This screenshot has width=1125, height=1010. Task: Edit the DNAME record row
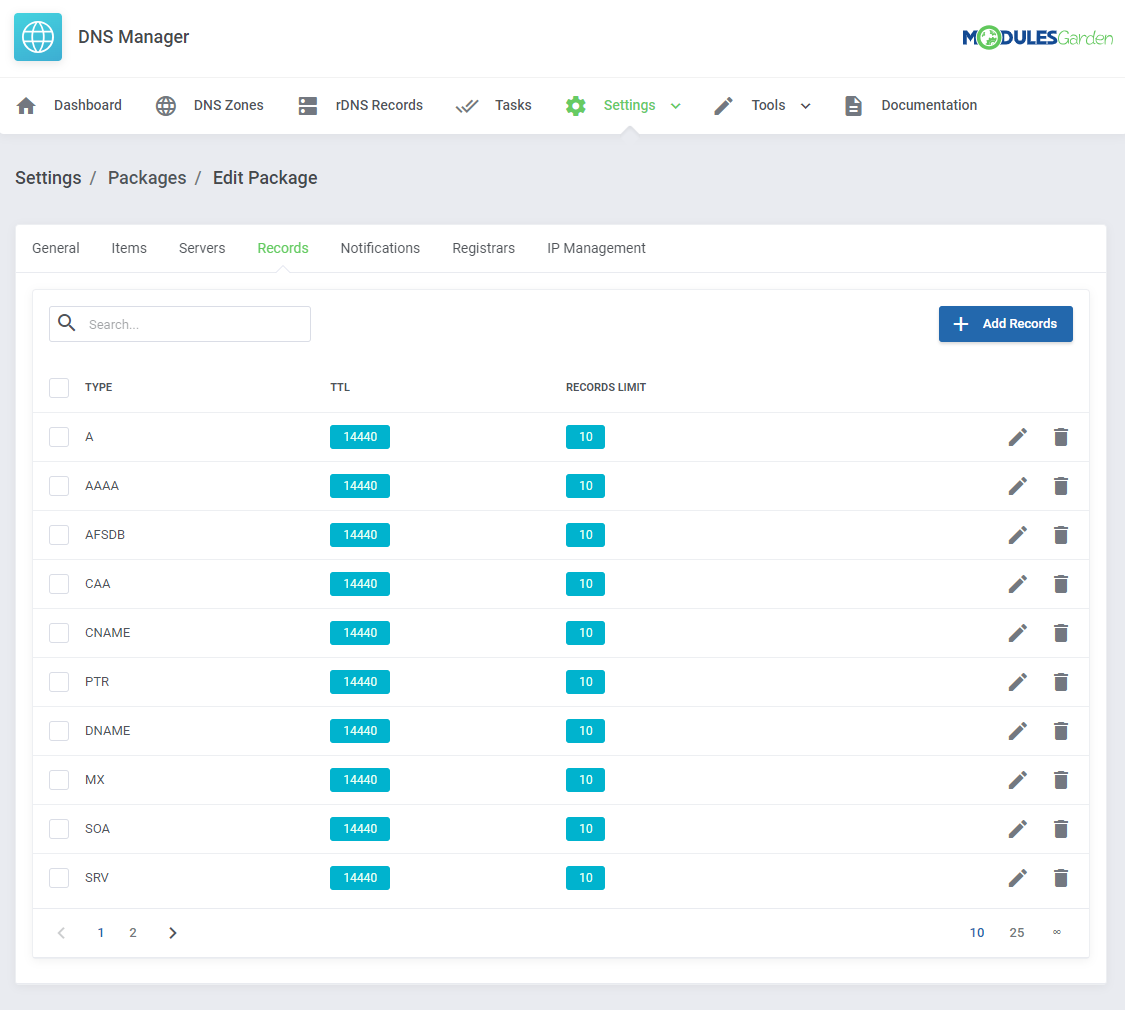(x=1017, y=730)
